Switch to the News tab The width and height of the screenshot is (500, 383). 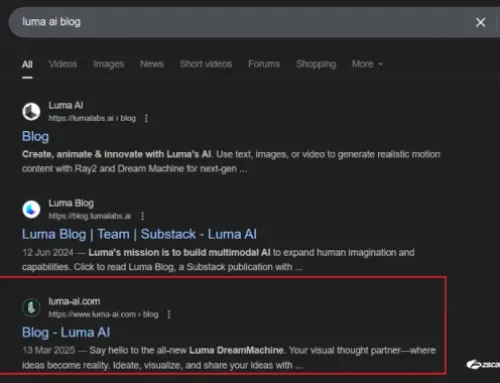(x=152, y=64)
